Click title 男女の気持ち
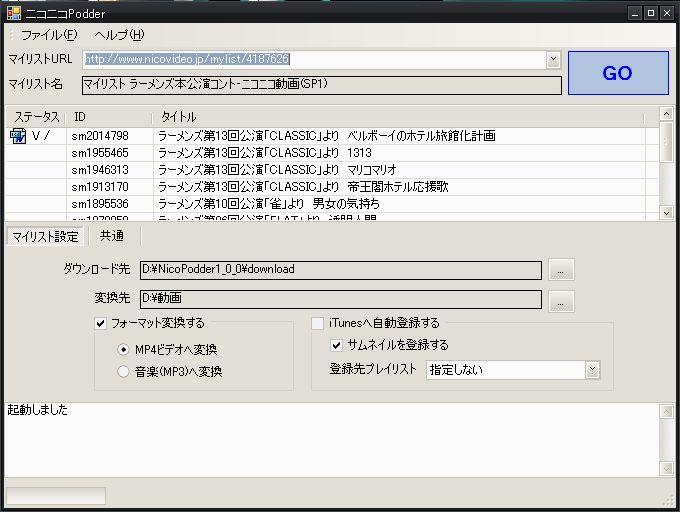 point(346,204)
